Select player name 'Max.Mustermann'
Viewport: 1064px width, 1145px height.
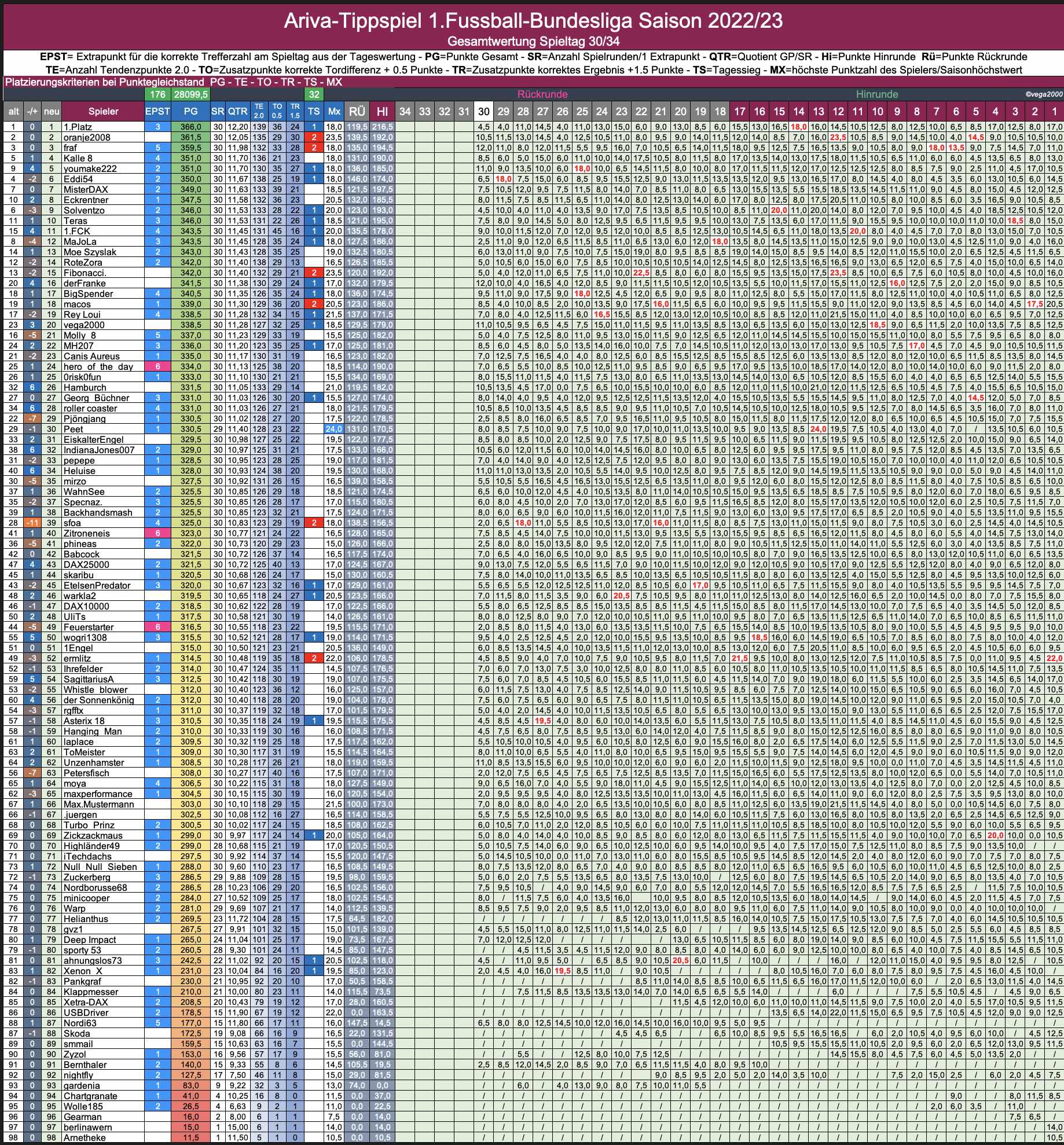99,804
